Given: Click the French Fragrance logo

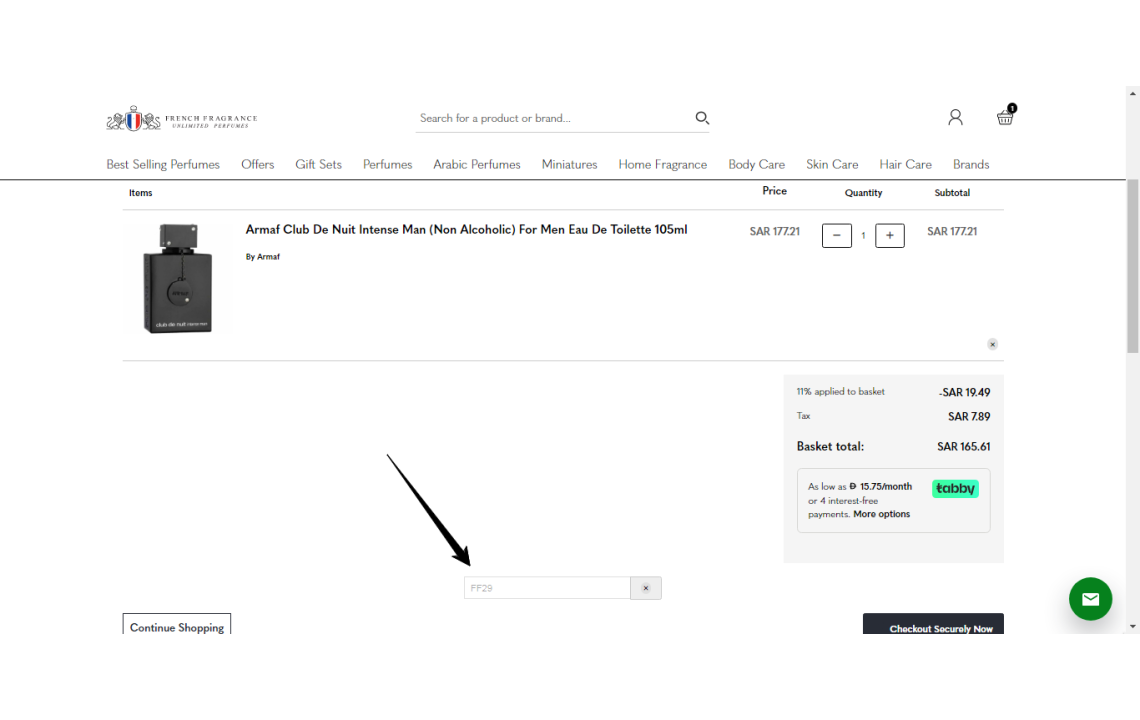Looking at the screenshot, I should point(182,119).
